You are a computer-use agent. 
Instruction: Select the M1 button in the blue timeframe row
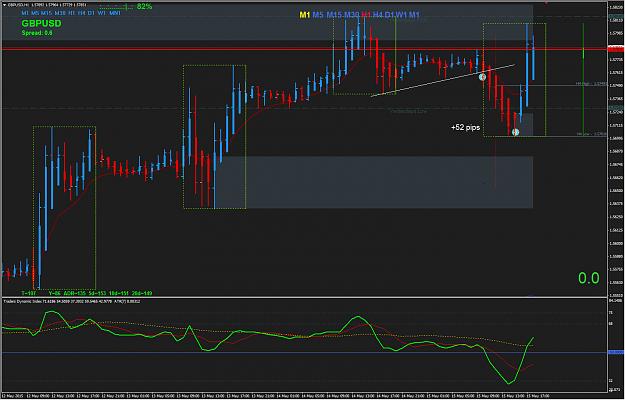25,13
